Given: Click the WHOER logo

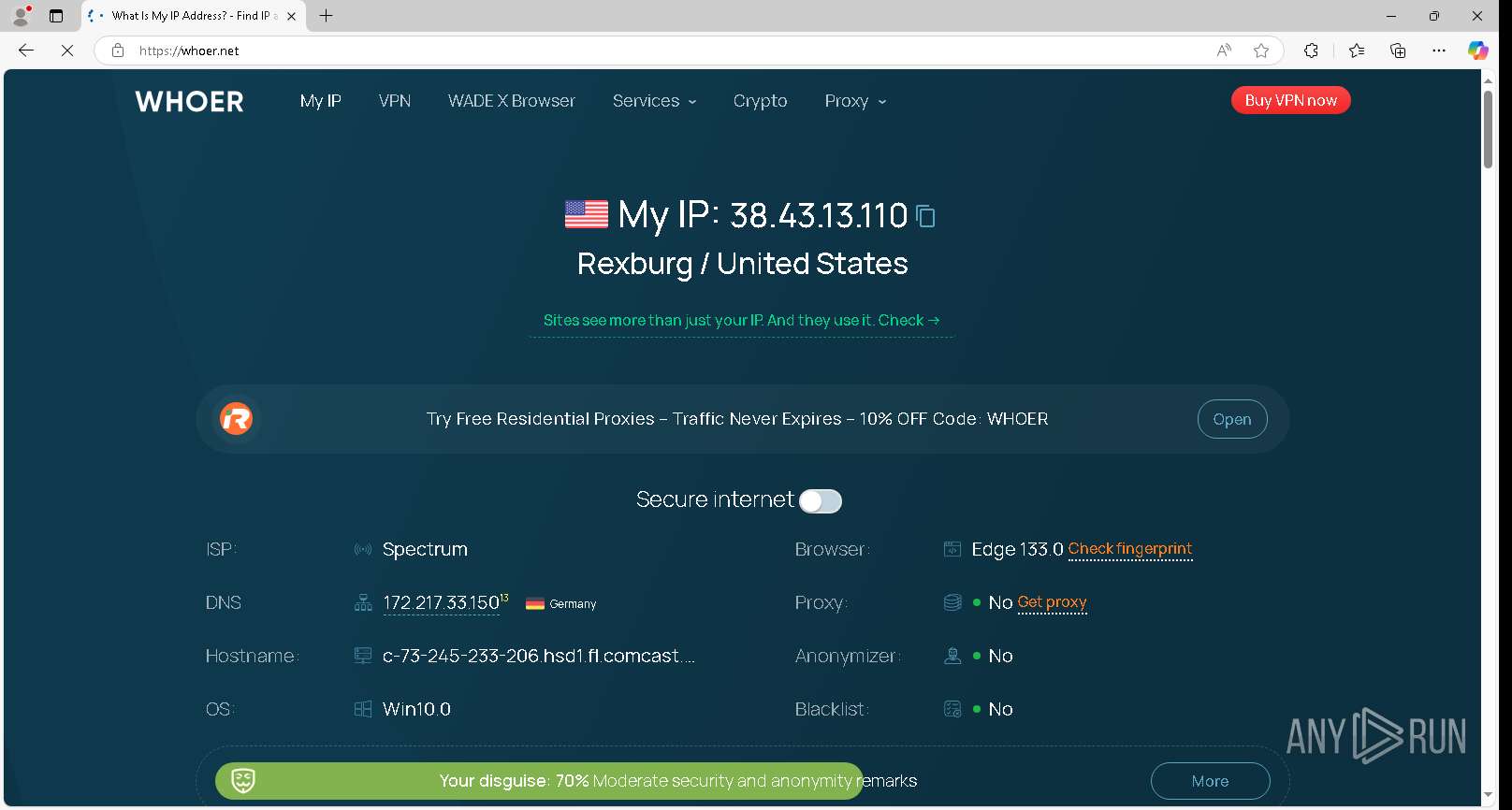Looking at the screenshot, I should (x=189, y=101).
